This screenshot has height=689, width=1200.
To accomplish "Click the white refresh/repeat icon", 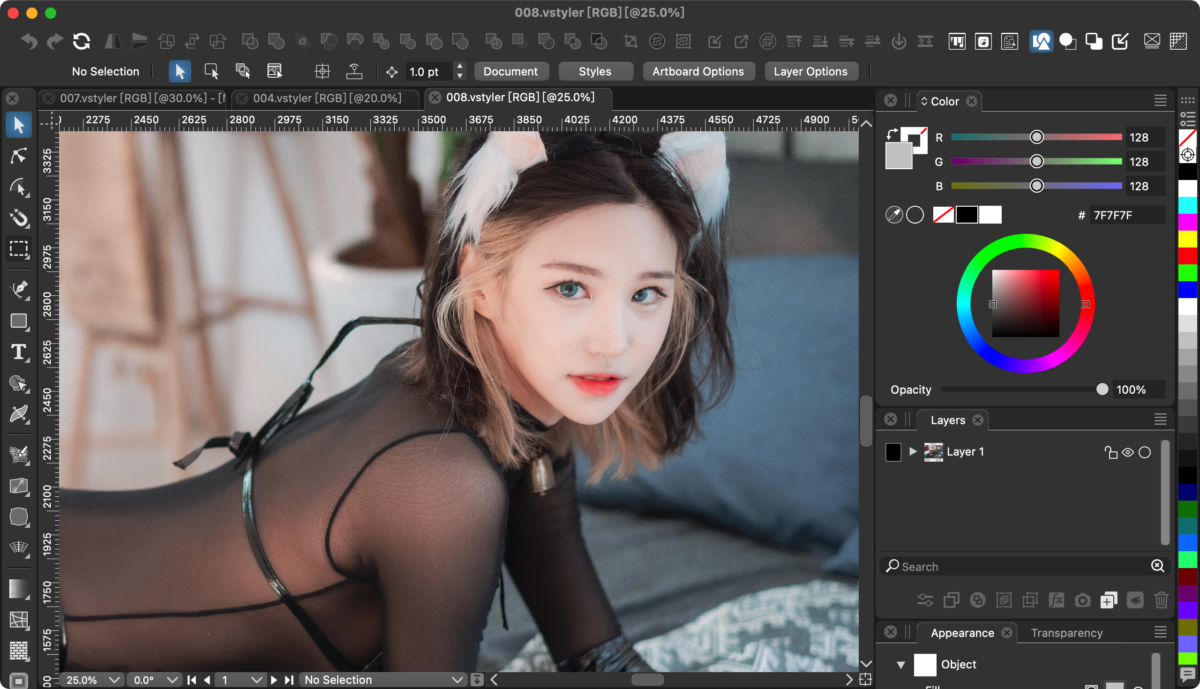I will click(82, 41).
